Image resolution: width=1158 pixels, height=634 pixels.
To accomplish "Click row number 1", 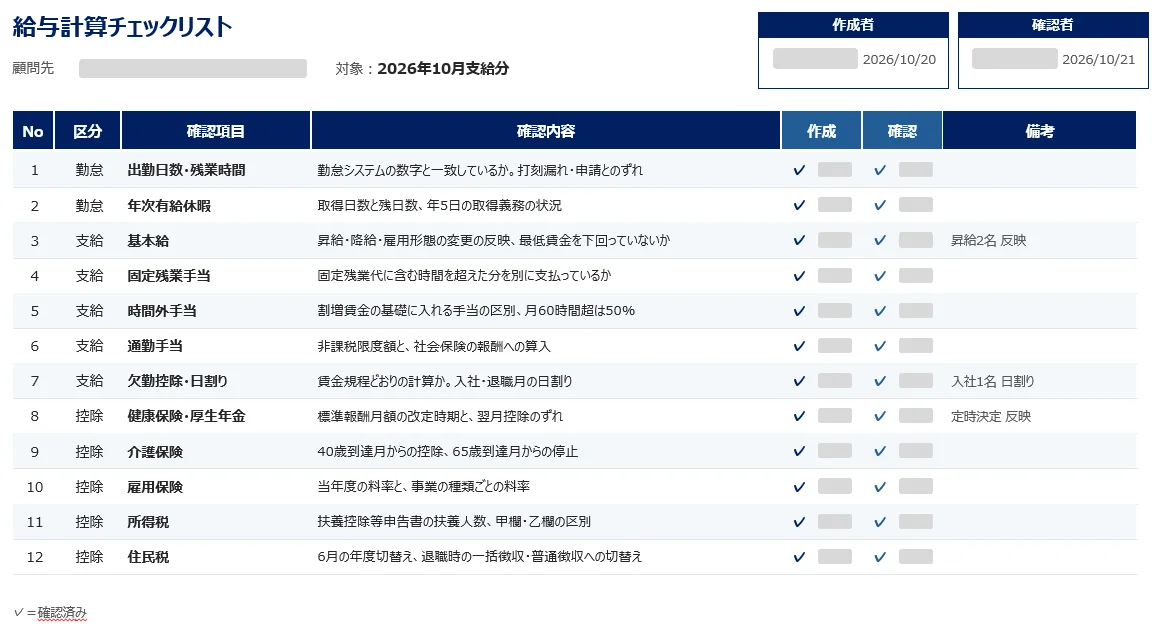I will point(35,170).
